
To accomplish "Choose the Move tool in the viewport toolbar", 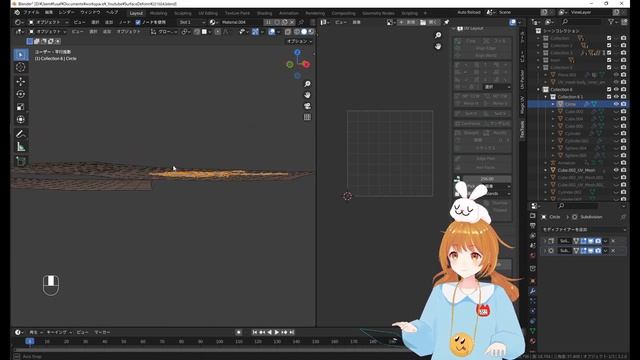I will (21, 81).
